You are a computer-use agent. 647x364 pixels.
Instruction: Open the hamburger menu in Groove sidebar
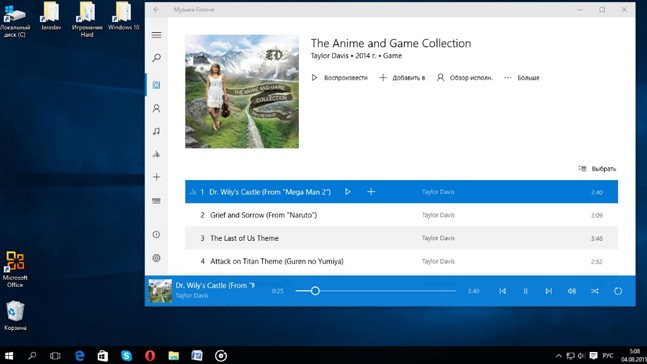pos(156,35)
